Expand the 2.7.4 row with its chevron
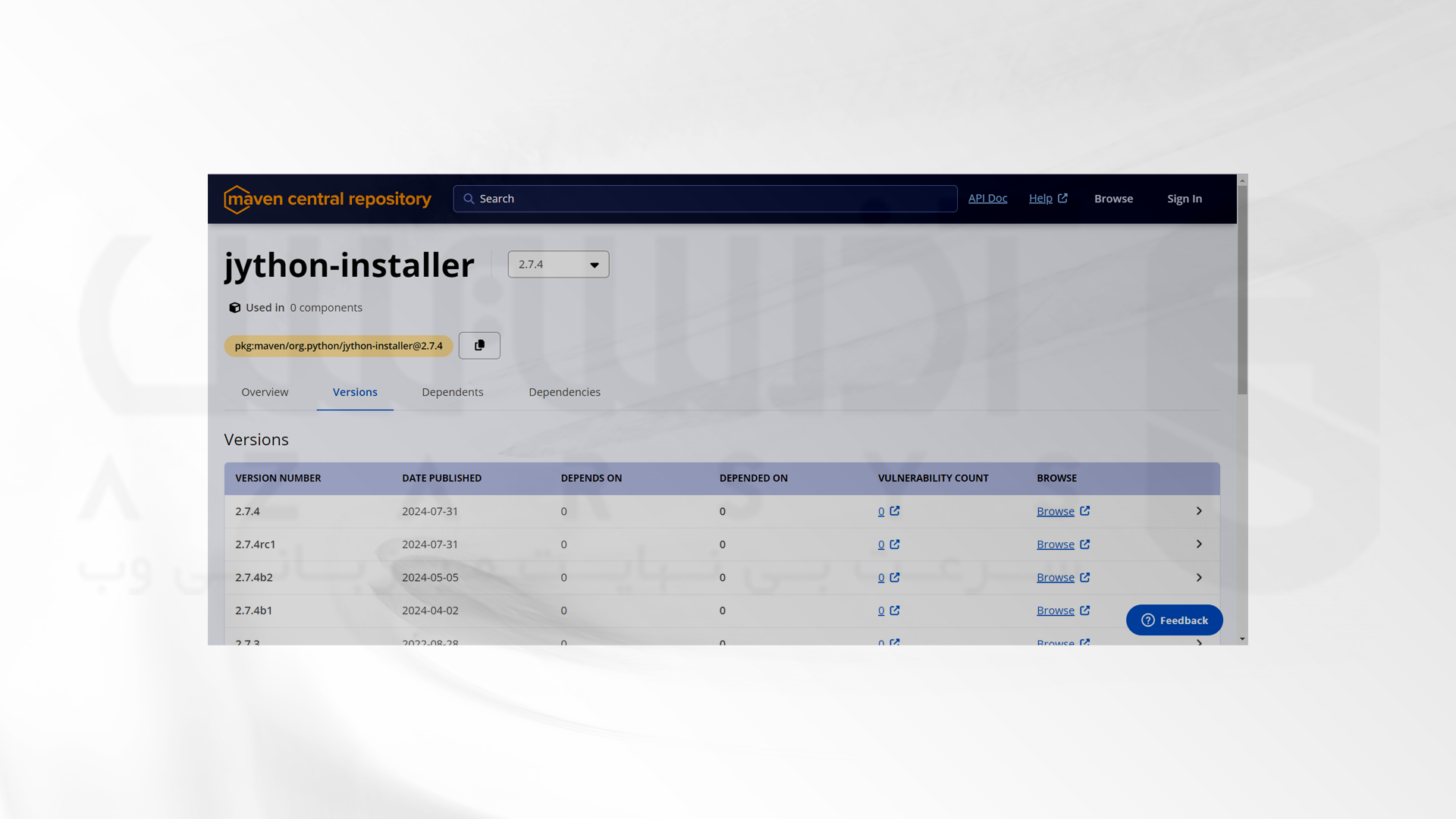The image size is (1456, 819). point(1199,511)
